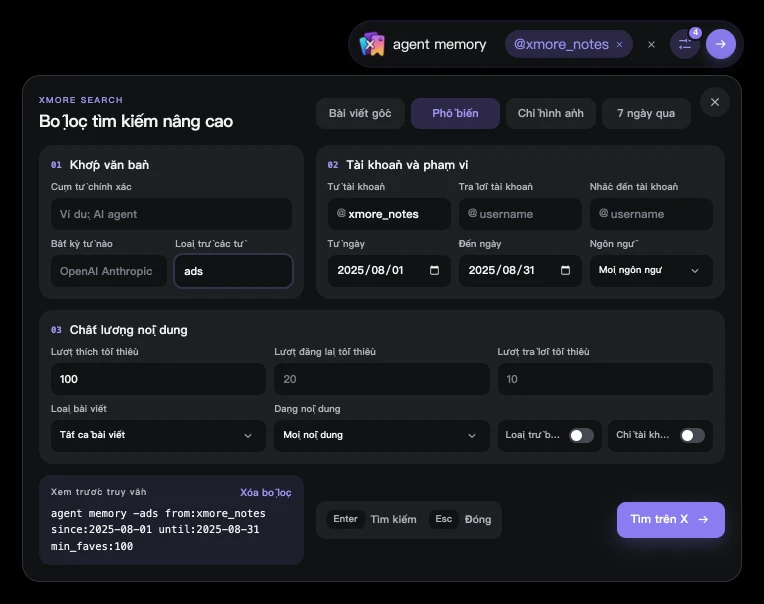
Task: Select the Phổ biến preset
Action: [x=455, y=113]
